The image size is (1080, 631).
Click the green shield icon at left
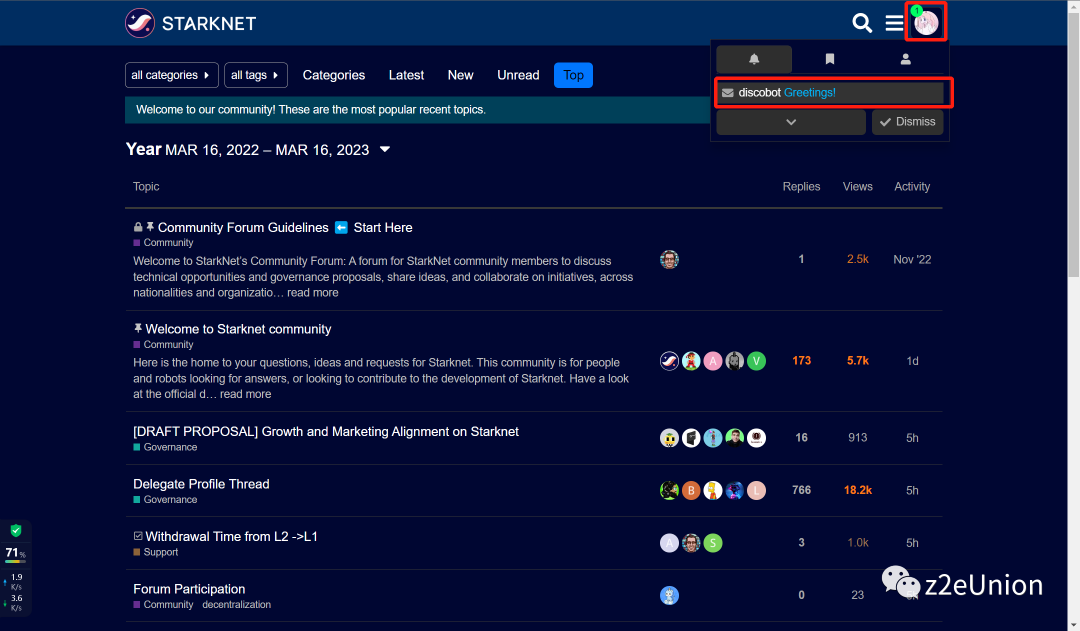point(15,531)
